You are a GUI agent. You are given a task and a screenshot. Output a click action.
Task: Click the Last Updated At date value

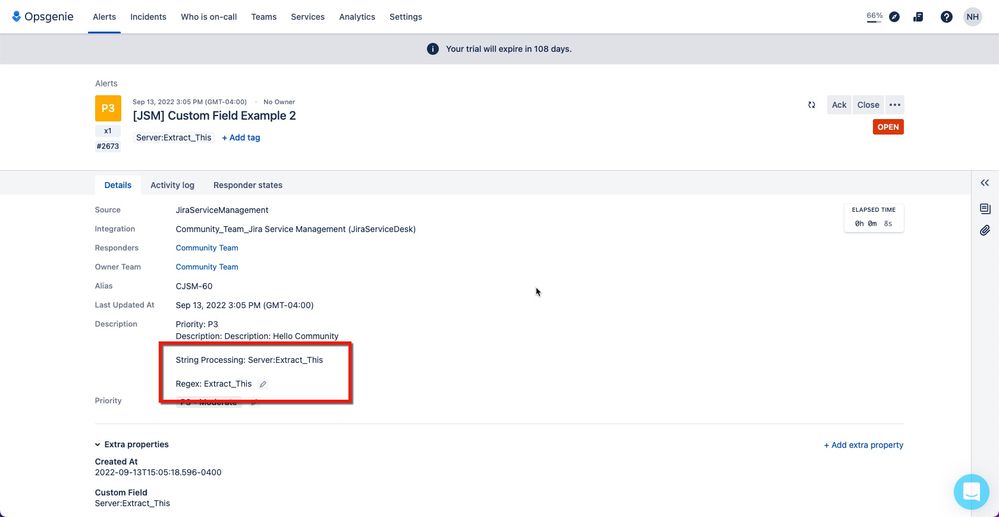pos(245,305)
